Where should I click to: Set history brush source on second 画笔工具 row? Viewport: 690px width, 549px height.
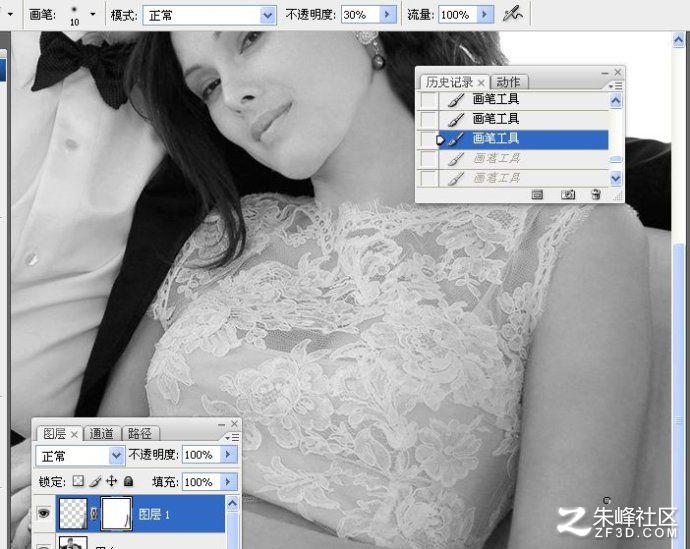[428, 119]
